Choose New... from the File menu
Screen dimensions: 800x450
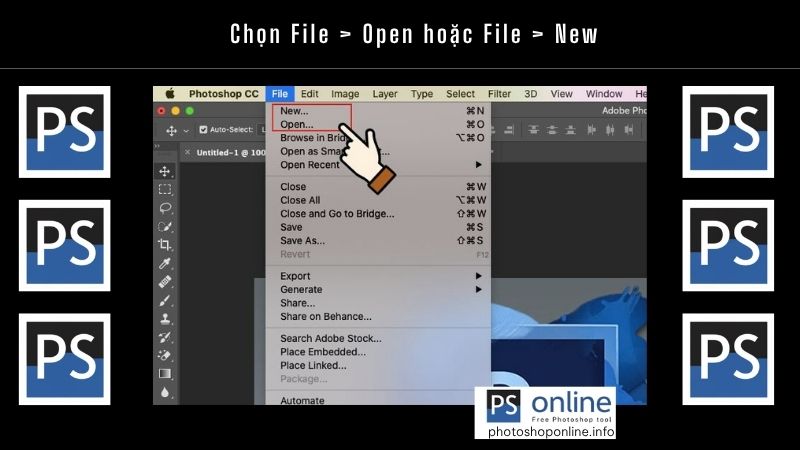point(378,111)
